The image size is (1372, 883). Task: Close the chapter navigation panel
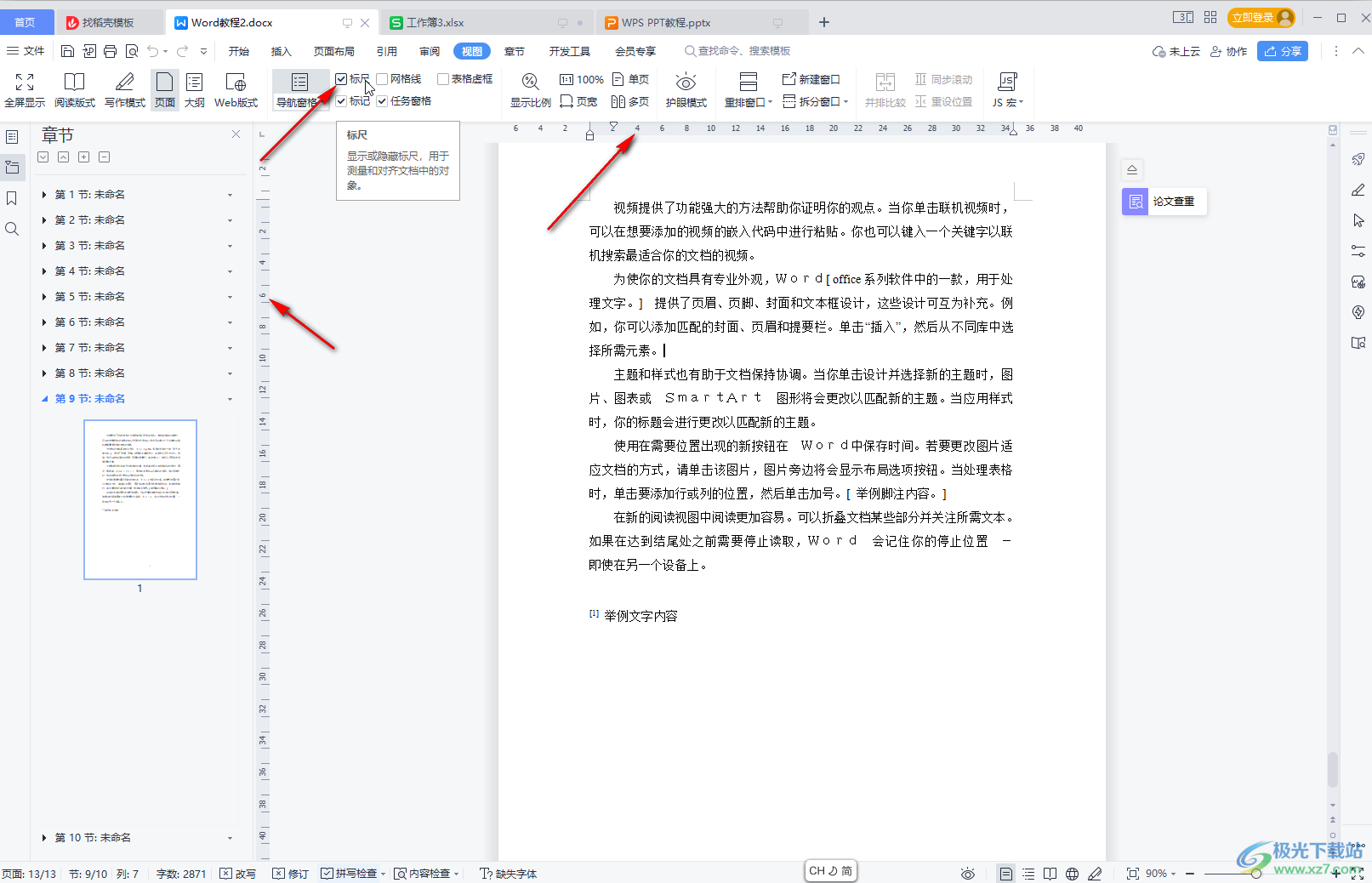click(x=236, y=134)
